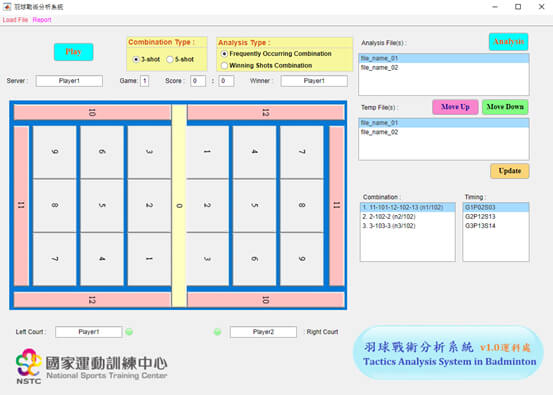Choose Winning Shots Combination option
This screenshot has height=395, width=553.
point(224,66)
